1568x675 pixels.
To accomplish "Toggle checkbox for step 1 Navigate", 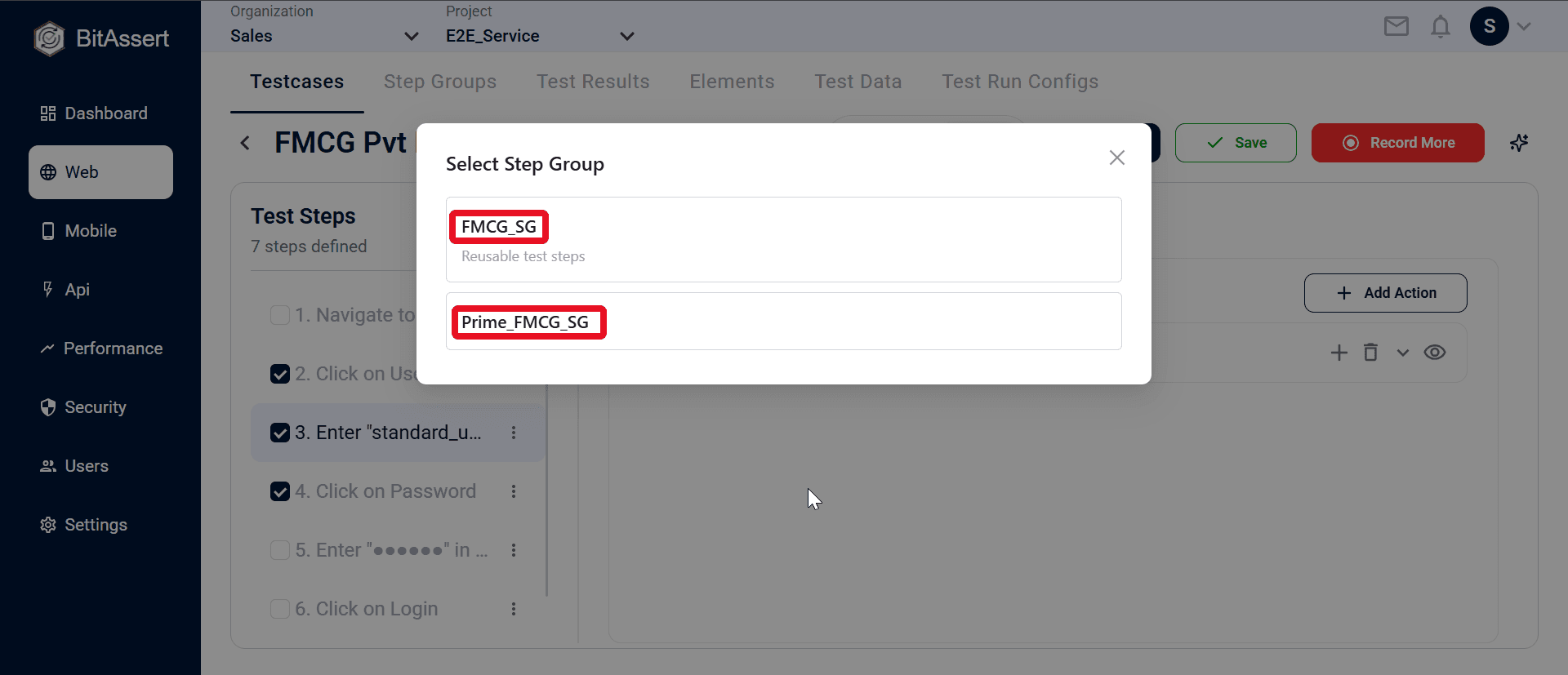I will tap(280, 315).
